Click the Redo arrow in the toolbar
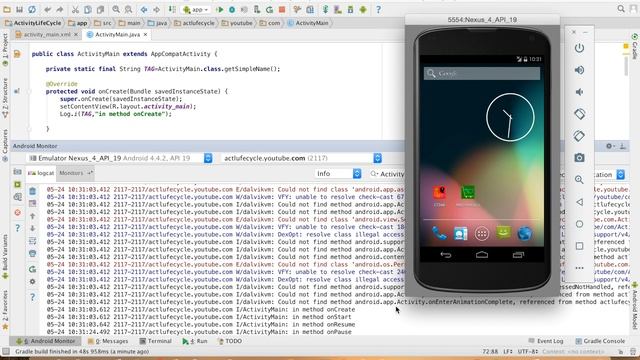 (60, 9)
